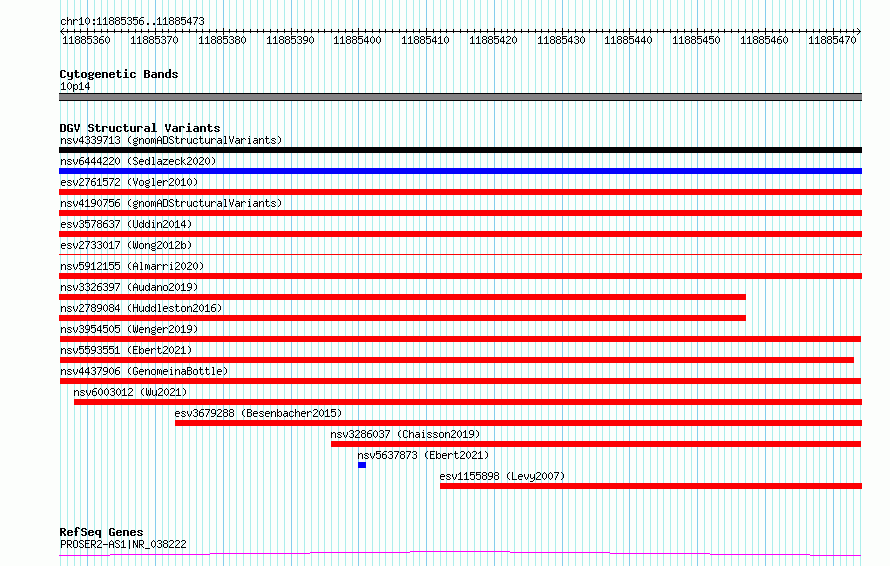The height and width of the screenshot is (566, 890).
Task: Open esv3679288 (Besenbacher2015) label
Action: point(258,413)
